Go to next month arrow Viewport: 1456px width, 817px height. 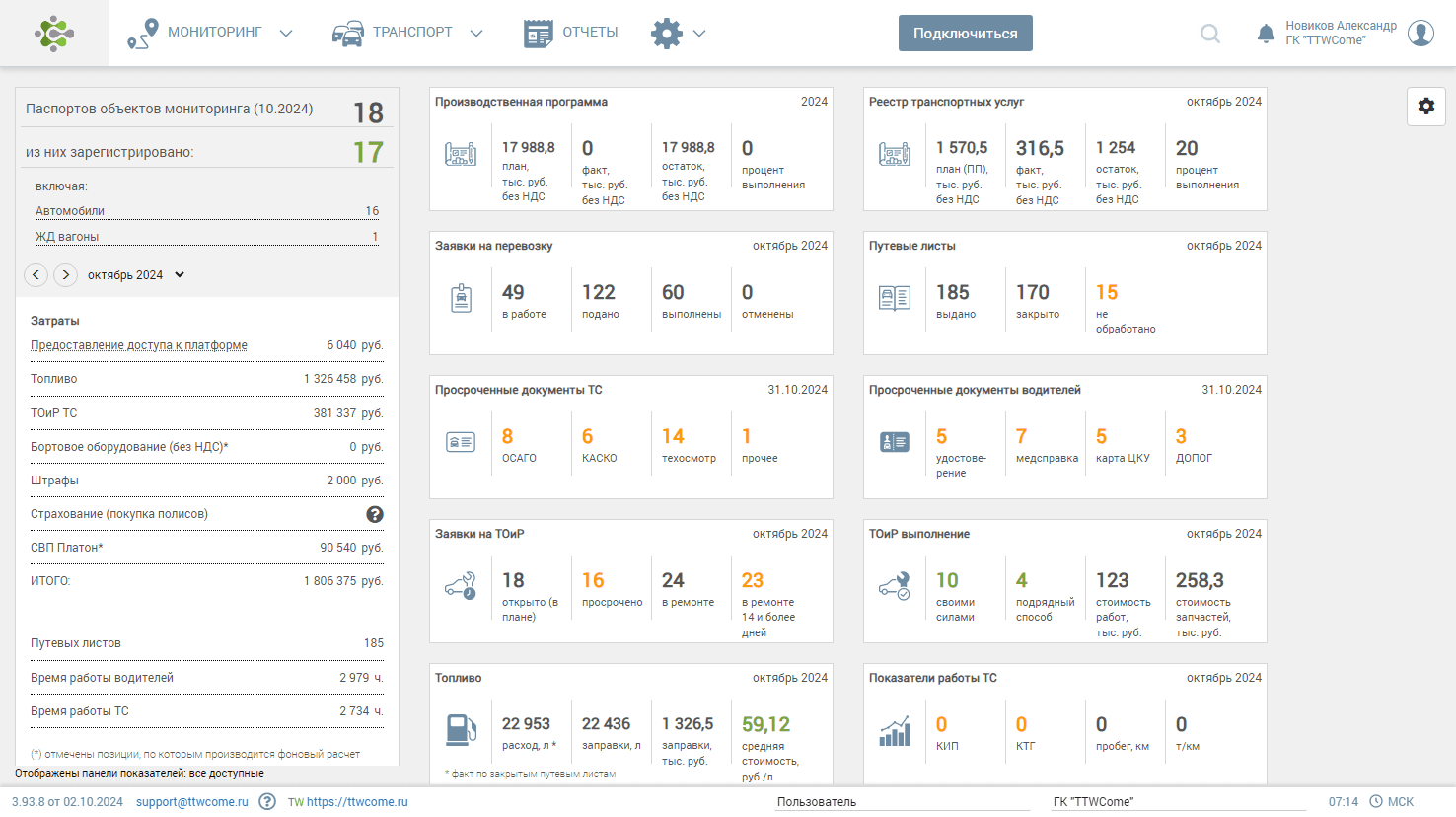pyautogui.click(x=66, y=275)
